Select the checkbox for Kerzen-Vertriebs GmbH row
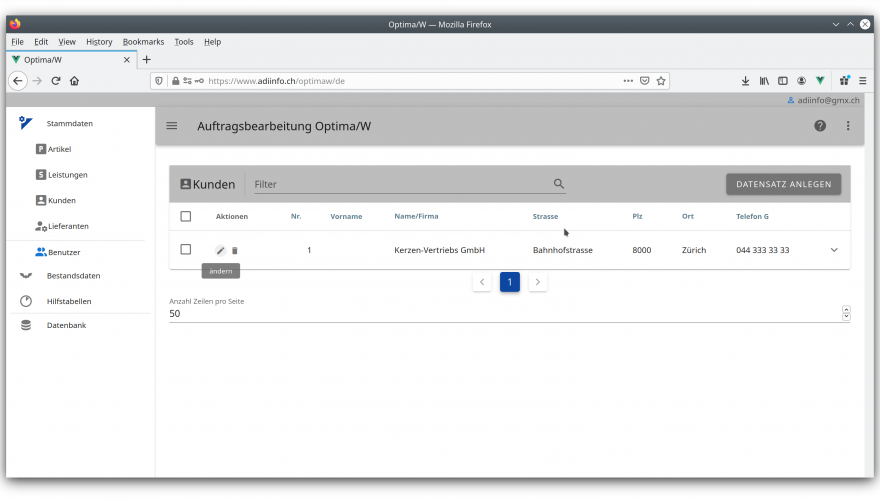The image size is (880, 500). [x=185, y=250]
